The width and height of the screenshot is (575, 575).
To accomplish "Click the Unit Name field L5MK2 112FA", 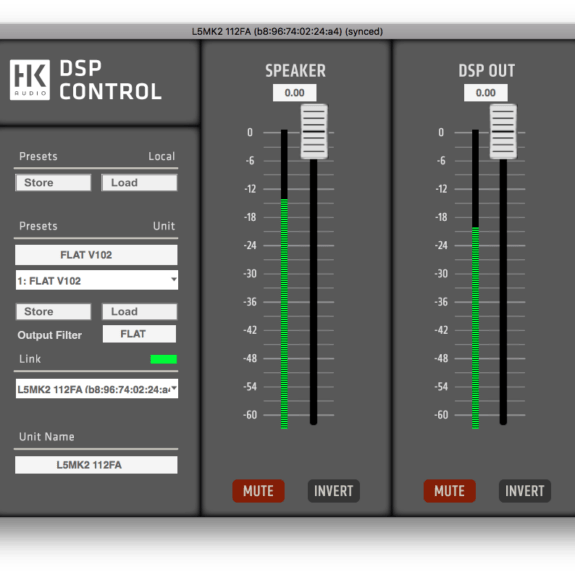I will click(x=96, y=465).
